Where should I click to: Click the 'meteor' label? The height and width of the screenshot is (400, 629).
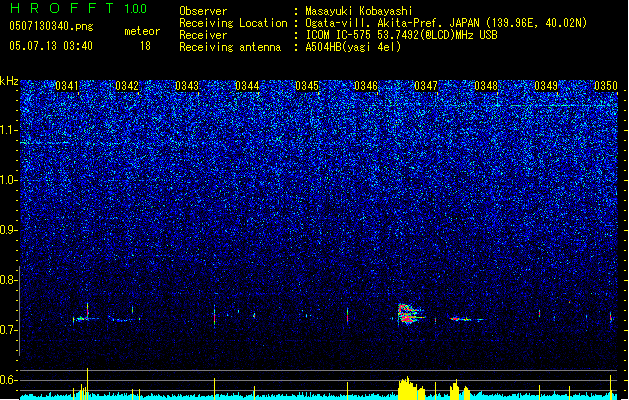tap(142, 31)
